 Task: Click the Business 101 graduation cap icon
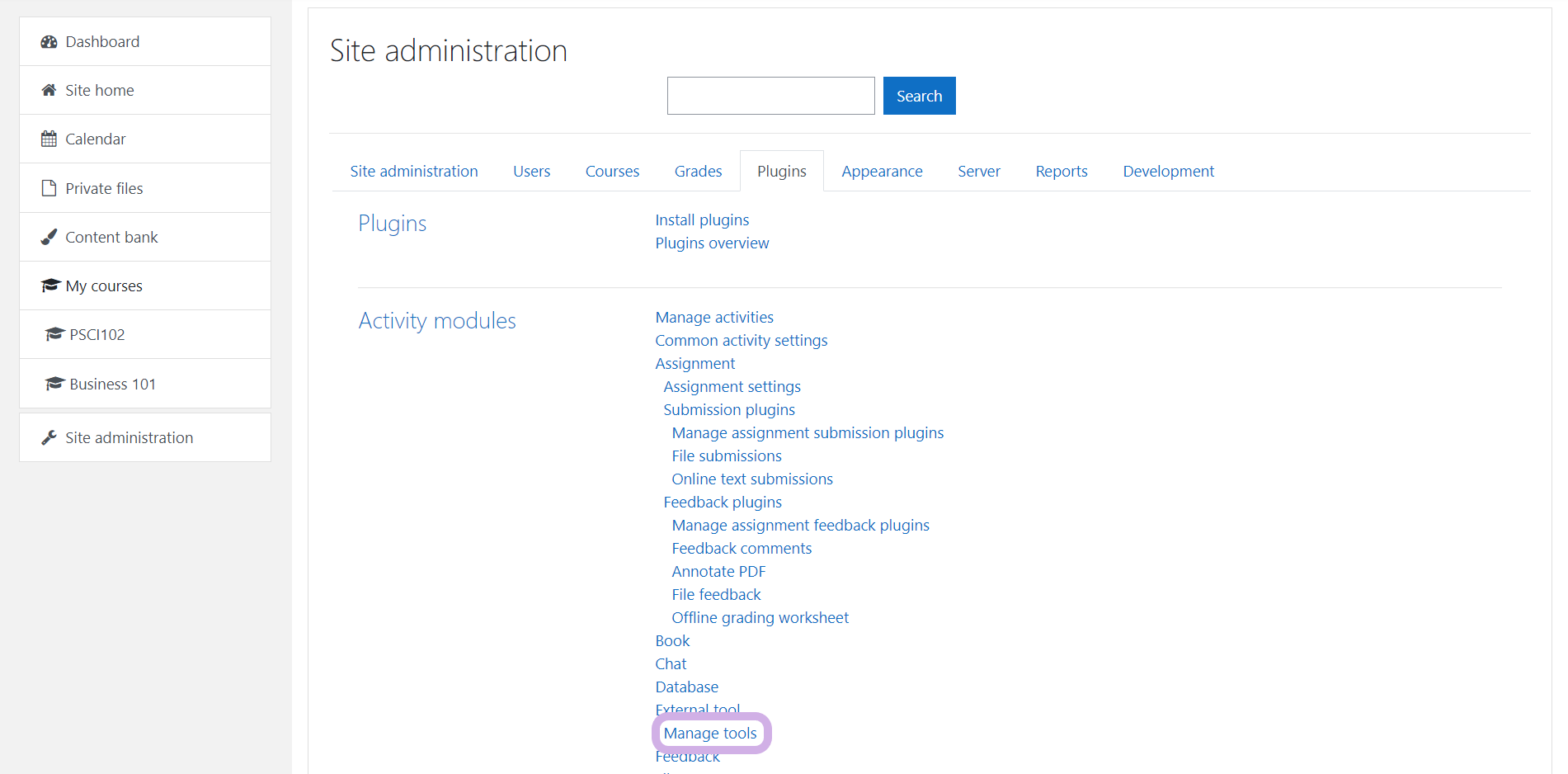coord(54,384)
